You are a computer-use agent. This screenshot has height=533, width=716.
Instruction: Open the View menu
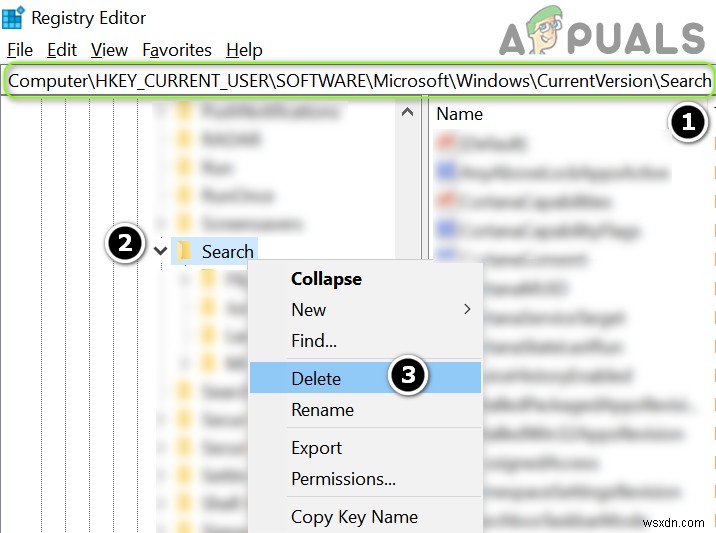[x=109, y=50]
